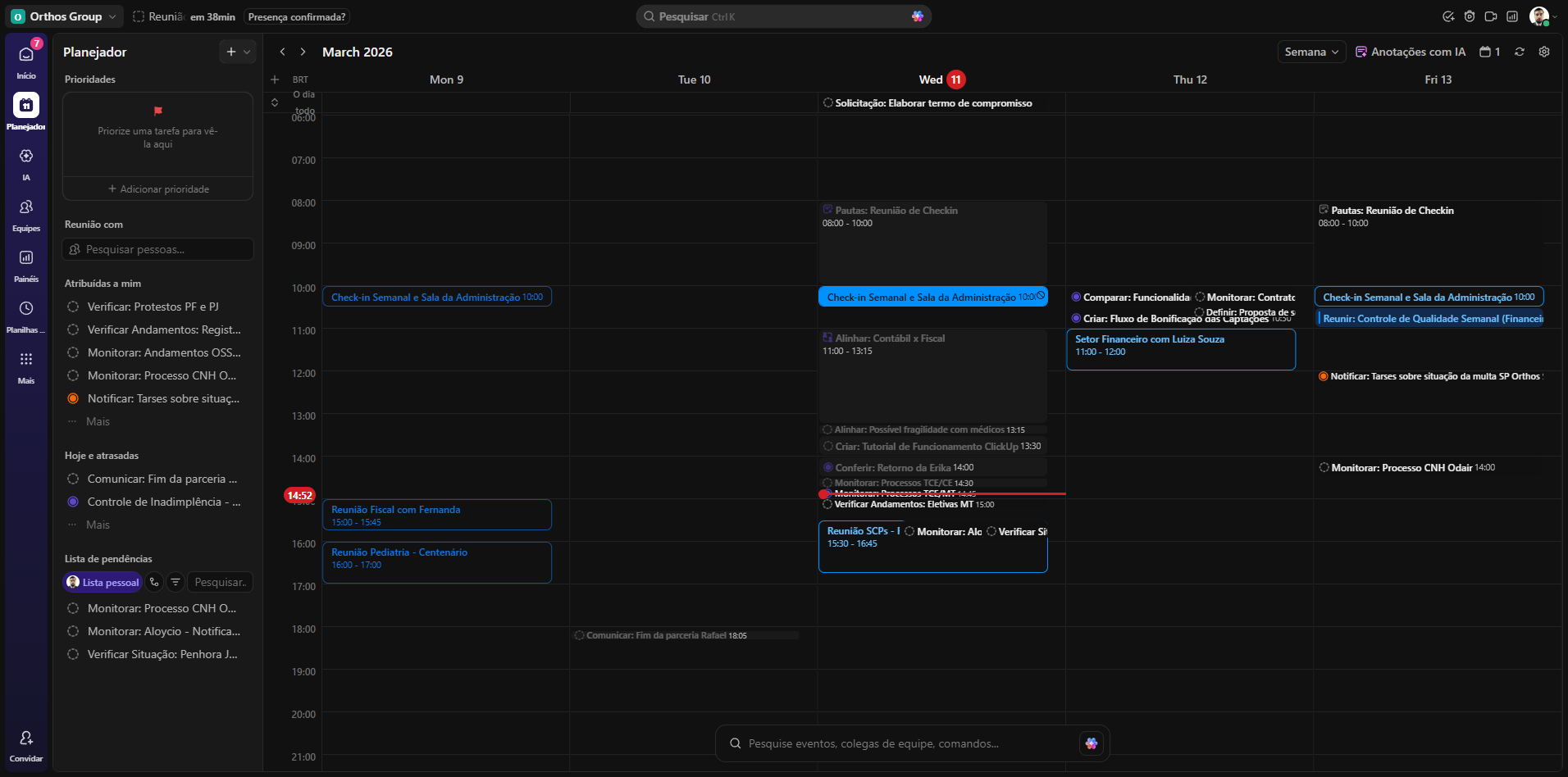Go to next week arrow
Viewport: 1568px width, 777px height.
coord(303,52)
